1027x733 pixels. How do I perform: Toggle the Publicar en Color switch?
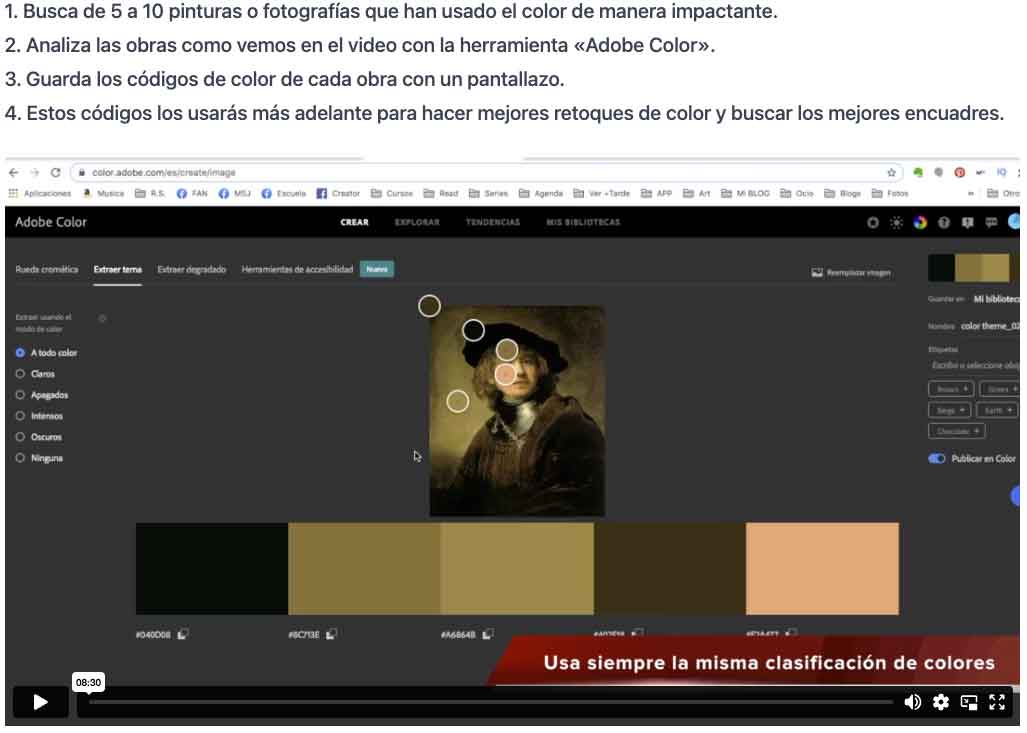point(937,459)
